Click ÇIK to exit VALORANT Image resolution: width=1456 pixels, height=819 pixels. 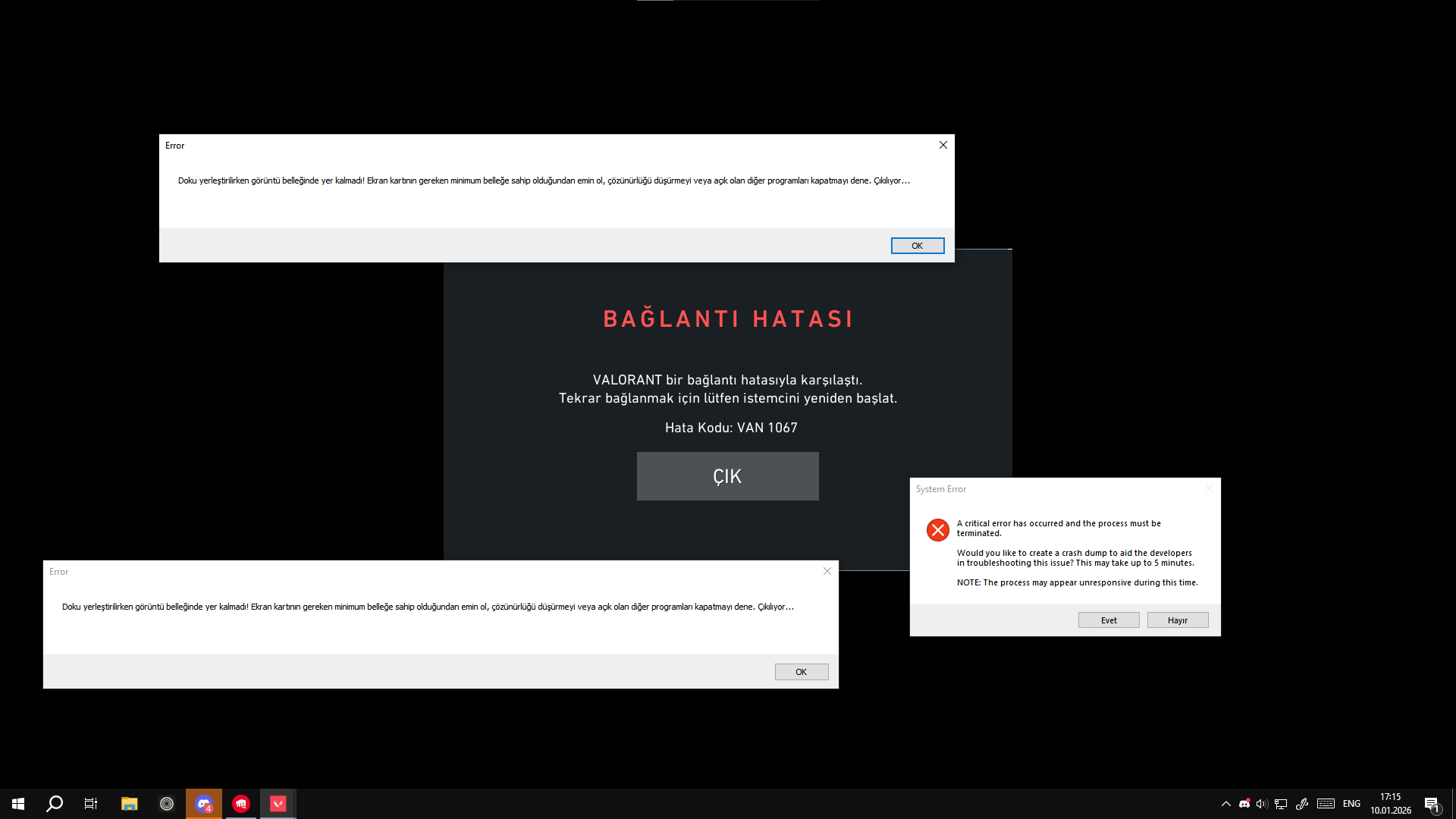coord(728,476)
